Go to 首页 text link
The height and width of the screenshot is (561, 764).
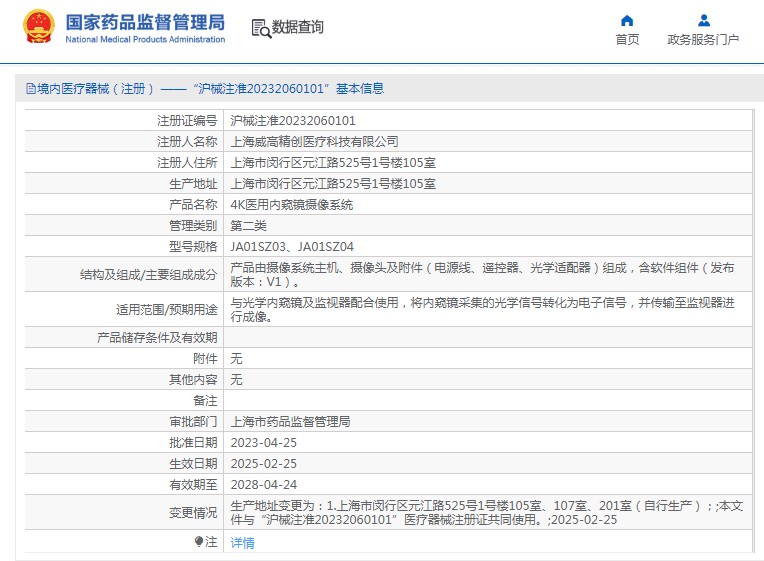[627, 39]
